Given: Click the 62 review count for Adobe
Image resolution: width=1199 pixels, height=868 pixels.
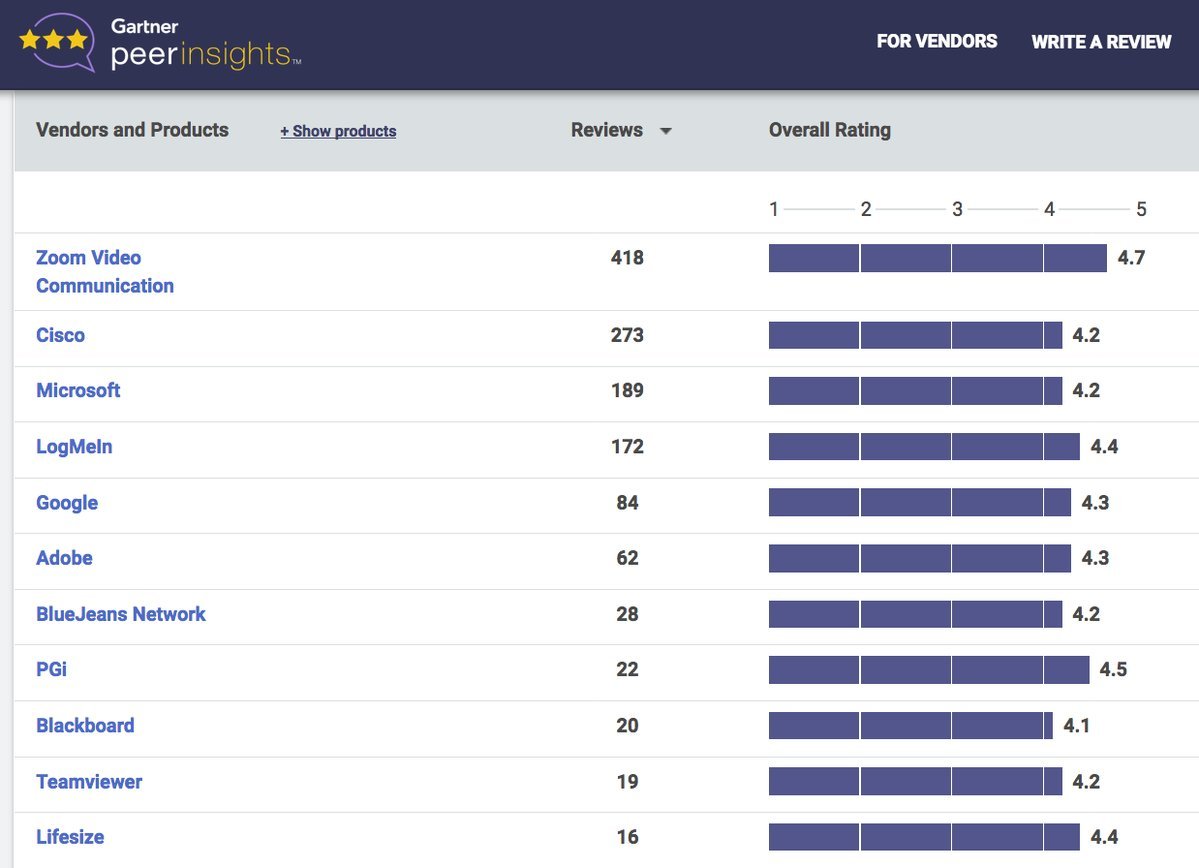Looking at the screenshot, I should 627,558.
